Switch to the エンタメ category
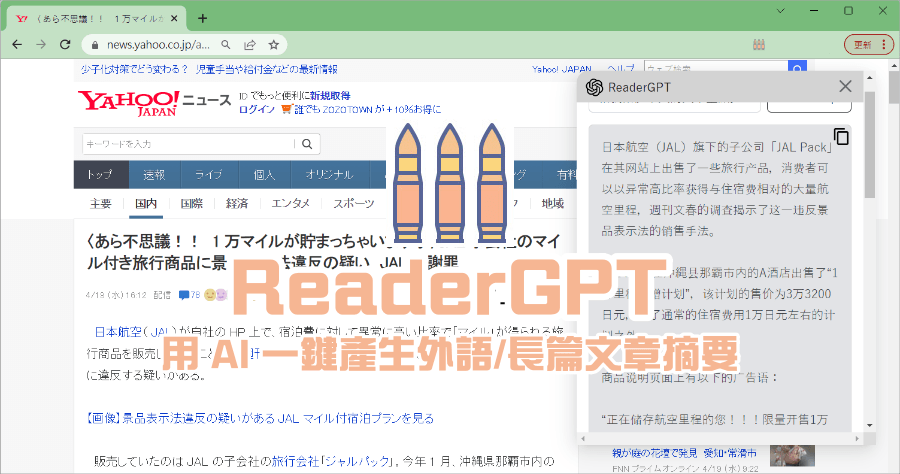 [x=290, y=203]
